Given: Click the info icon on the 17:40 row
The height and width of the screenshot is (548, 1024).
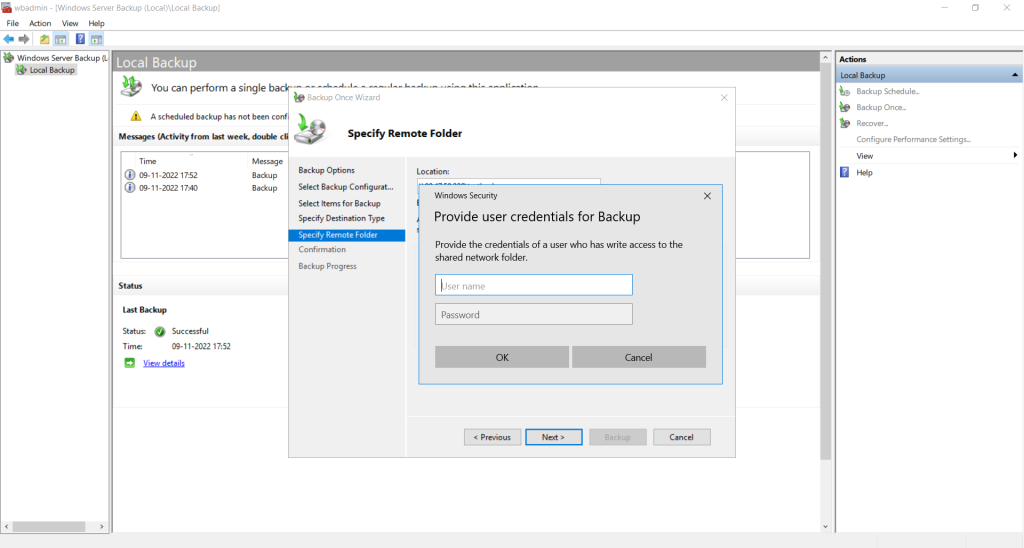Looking at the screenshot, I should [x=129, y=187].
